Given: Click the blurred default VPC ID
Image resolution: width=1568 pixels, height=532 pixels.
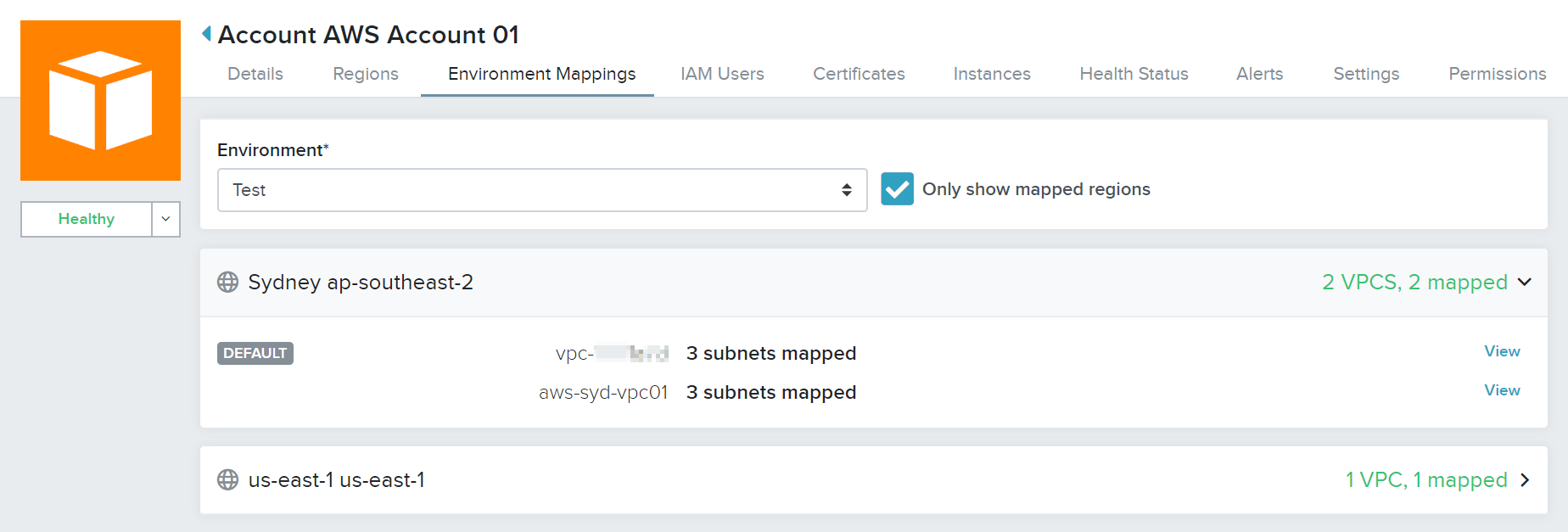Looking at the screenshot, I should 612,353.
